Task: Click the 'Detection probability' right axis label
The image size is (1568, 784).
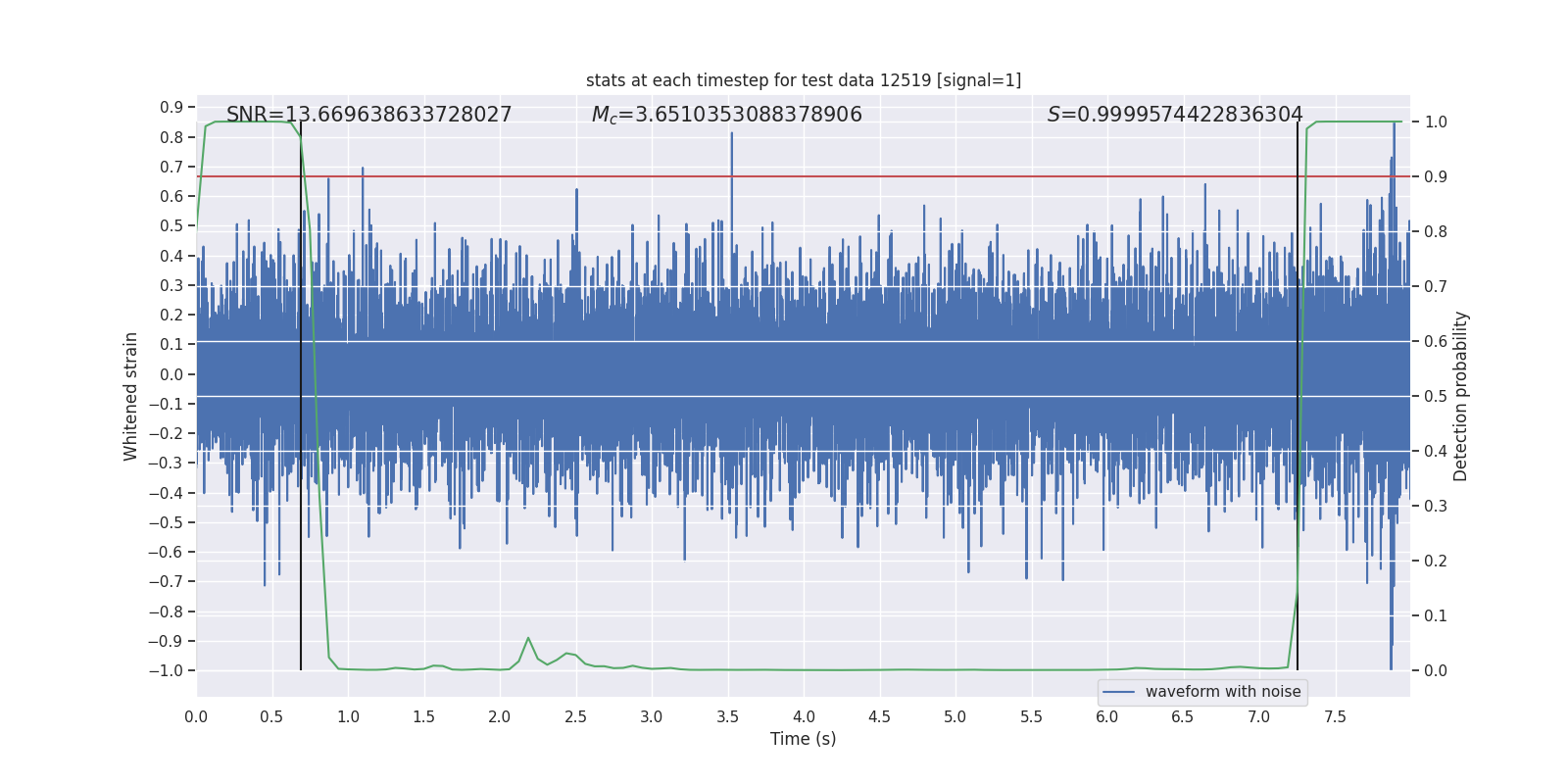Action: point(1461,396)
